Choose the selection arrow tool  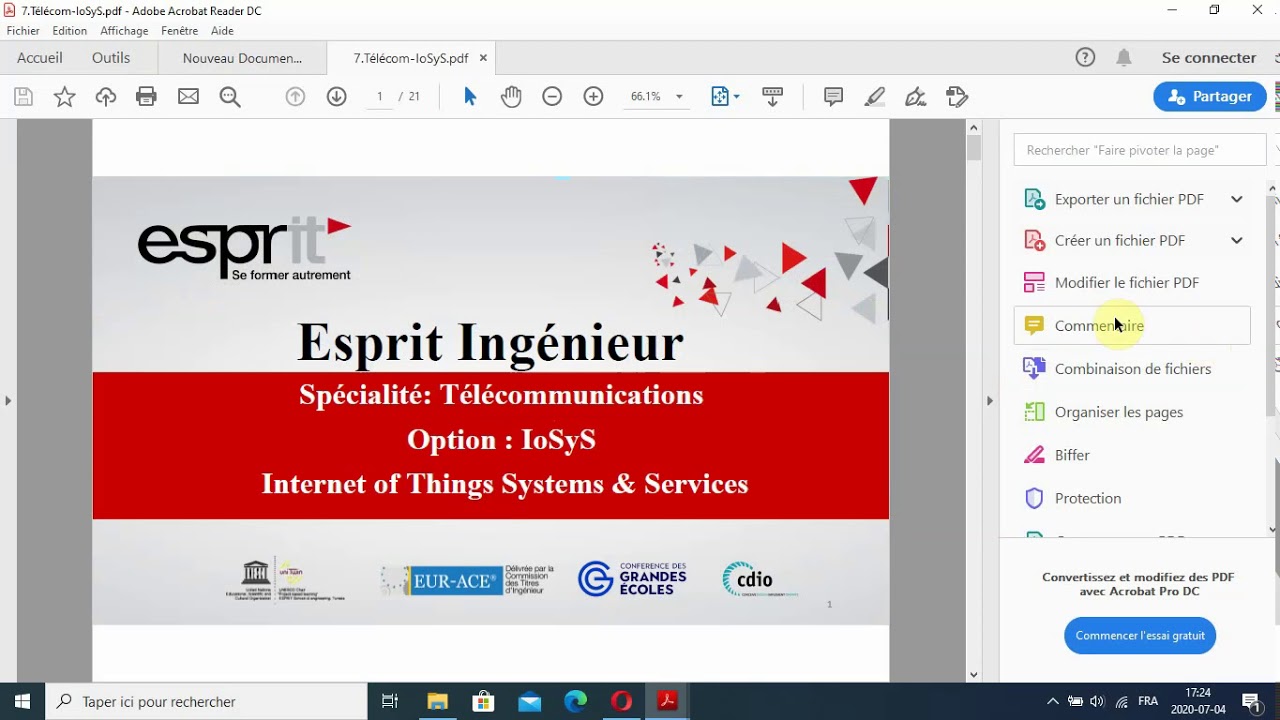(470, 97)
